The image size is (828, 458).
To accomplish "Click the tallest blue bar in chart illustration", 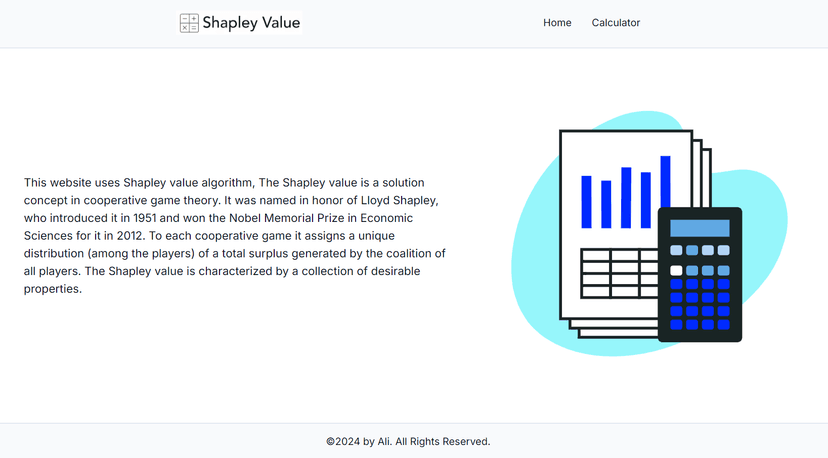I will pyautogui.click(x=665, y=182).
